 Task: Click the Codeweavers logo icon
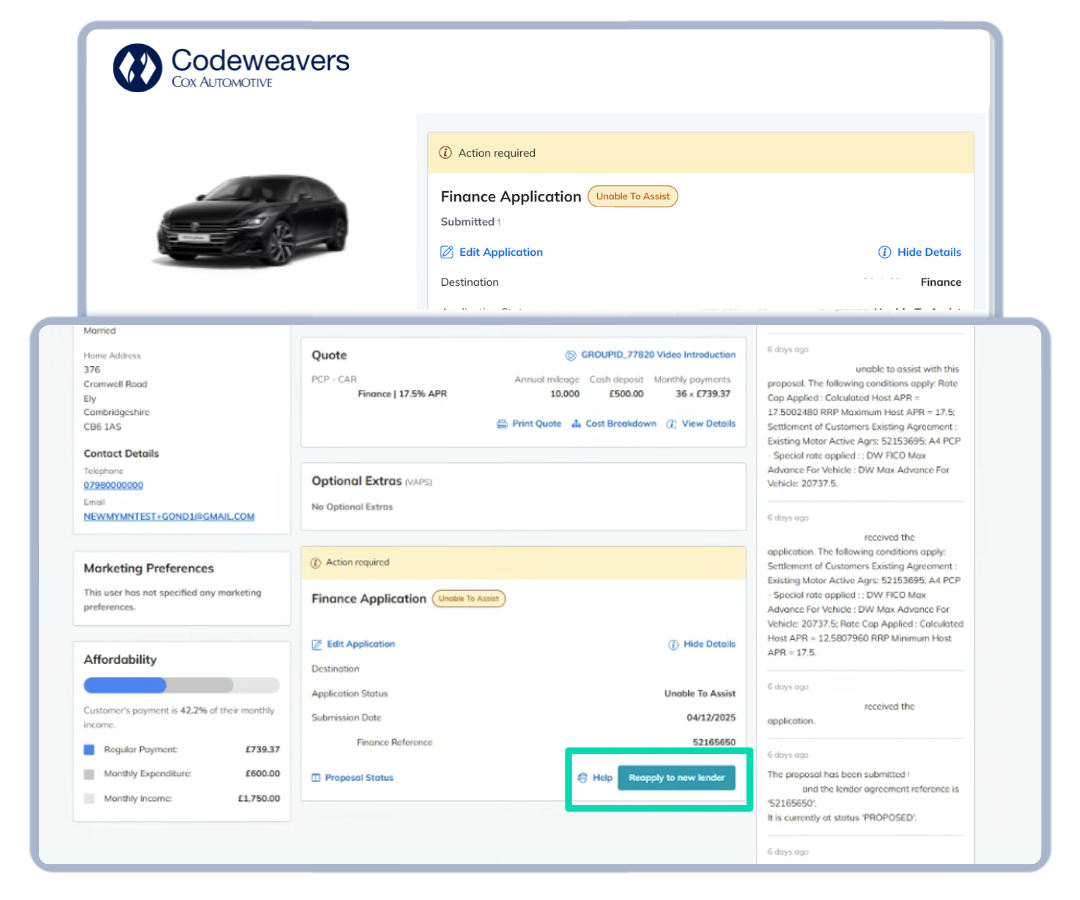pyautogui.click(x=137, y=68)
